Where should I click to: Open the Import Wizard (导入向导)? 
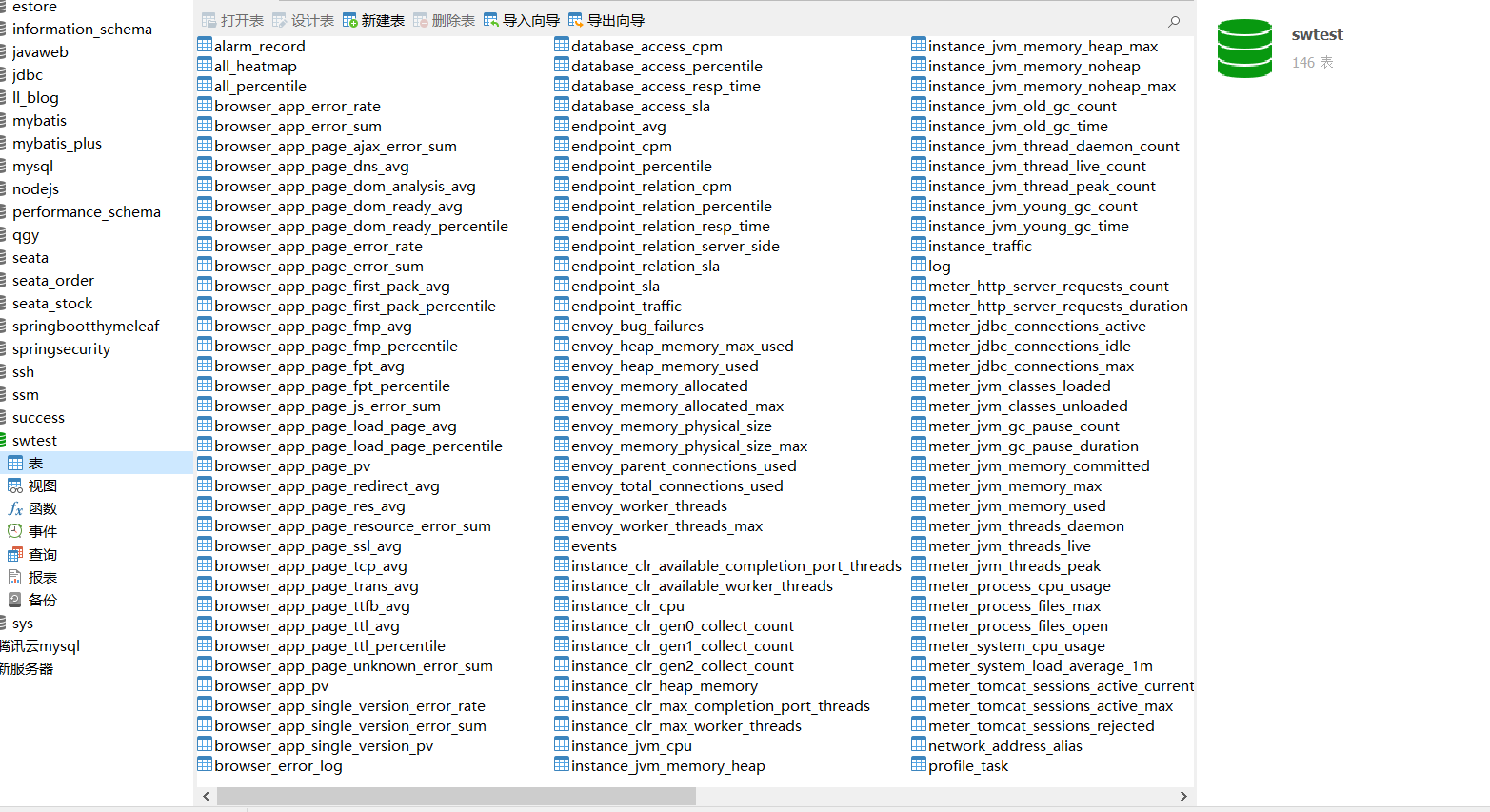pyautogui.click(x=522, y=20)
